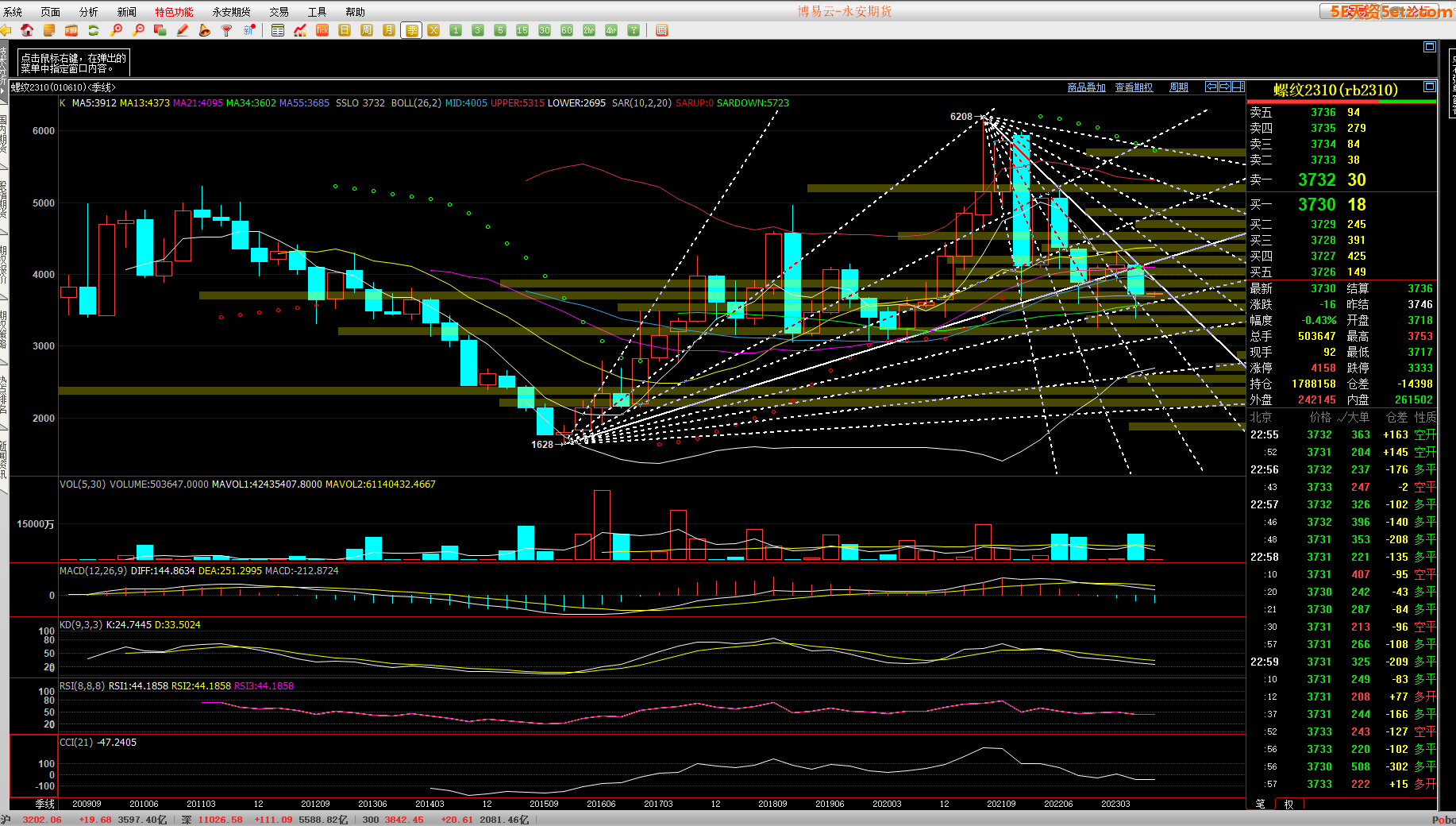Select the red drawing pencil tool
Viewport: 1456px width, 826px height.
click(183, 30)
